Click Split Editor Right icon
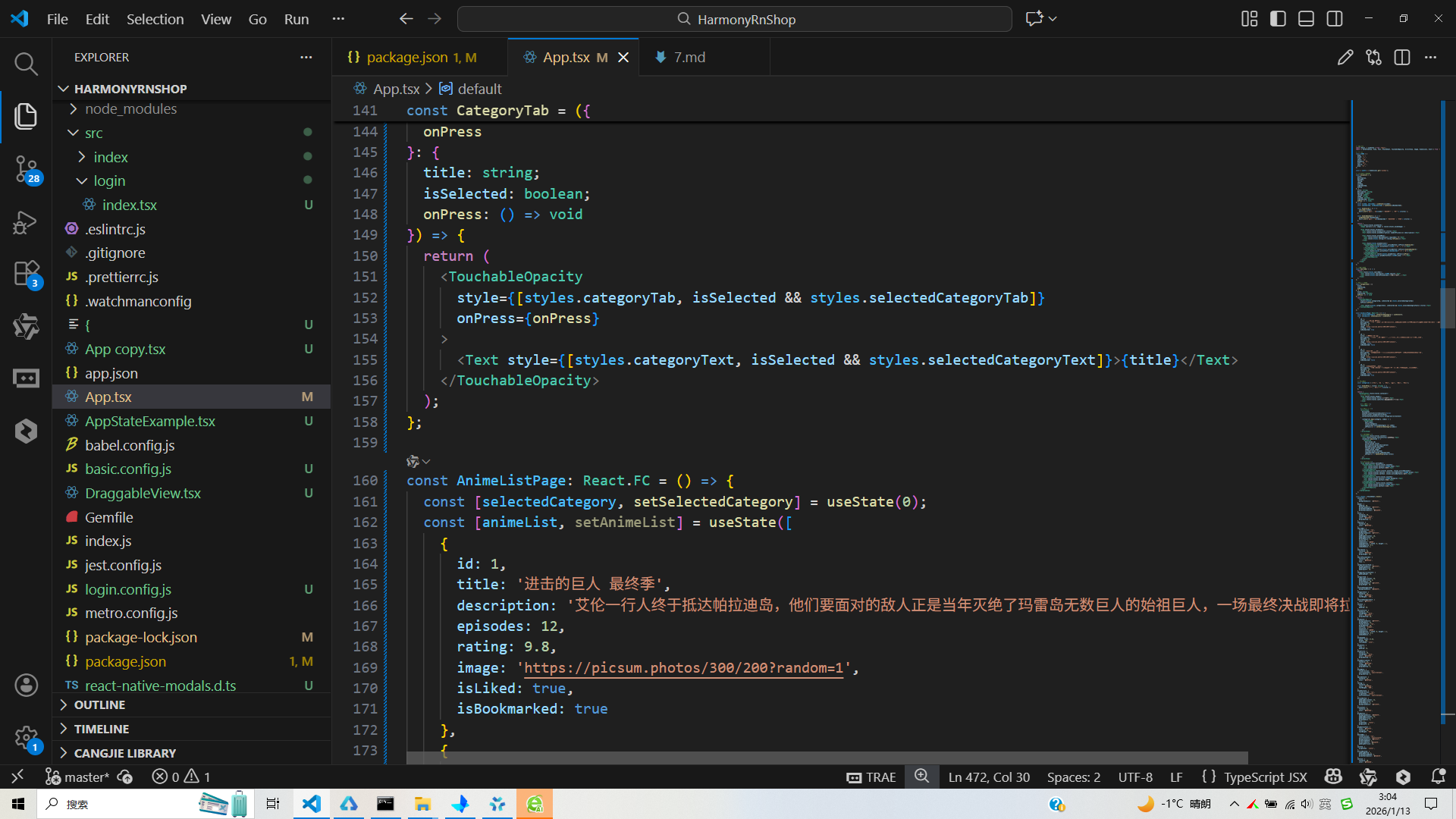Viewport: 1456px width, 819px height. tap(1401, 58)
